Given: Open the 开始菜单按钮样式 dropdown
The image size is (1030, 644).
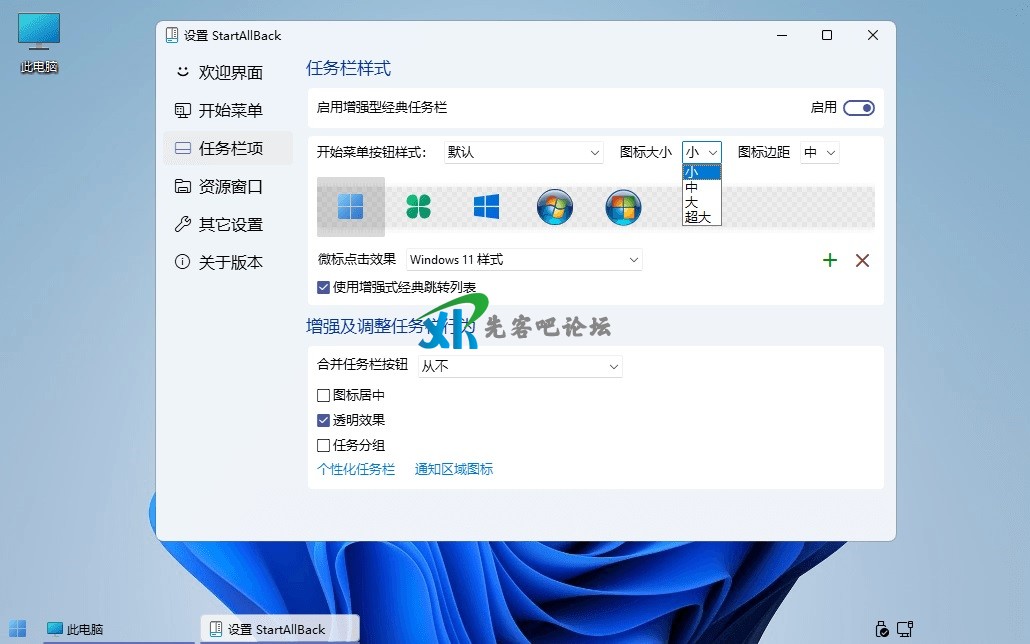Looking at the screenshot, I should 523,152.
